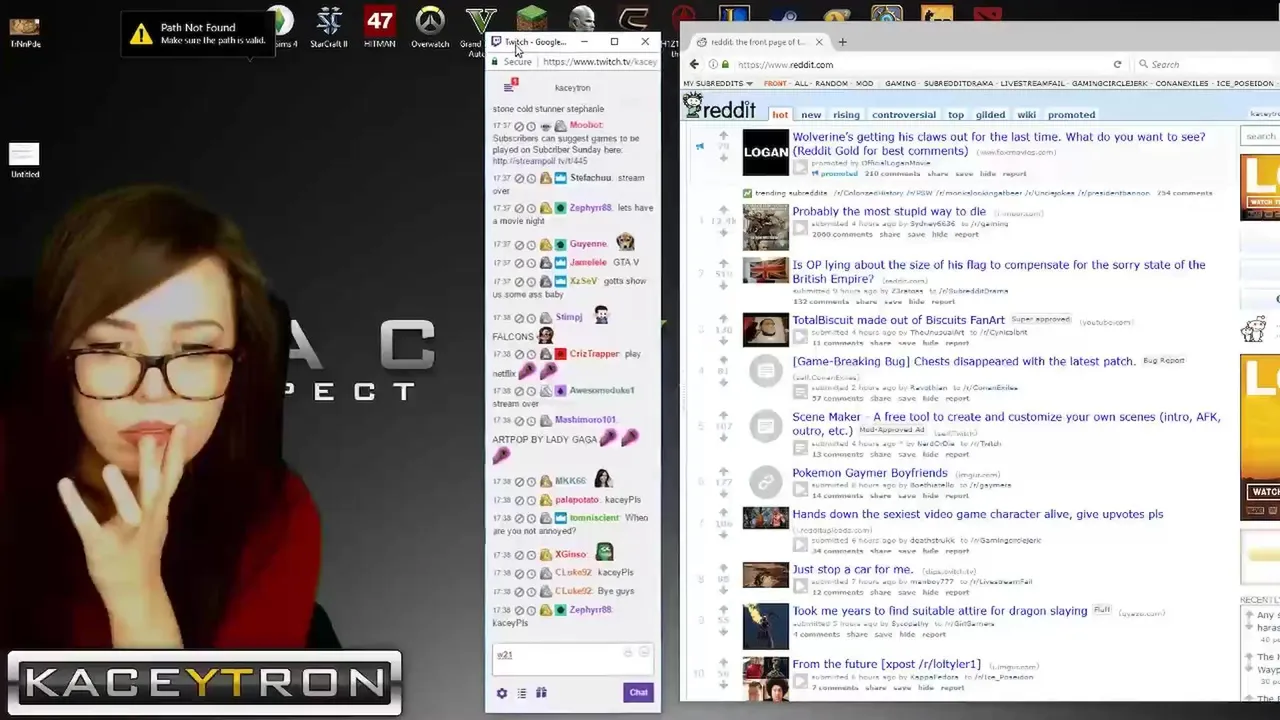The width and height of the screenshot is (1280, 720).
Task: Open 'Pokemon Gaymer Boyfriends' post
Action: (x=870, y=473)
